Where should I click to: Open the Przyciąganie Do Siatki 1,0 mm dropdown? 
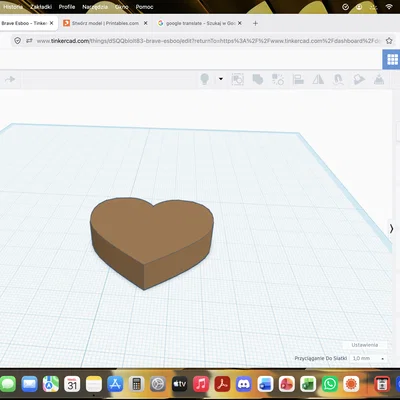369,358
